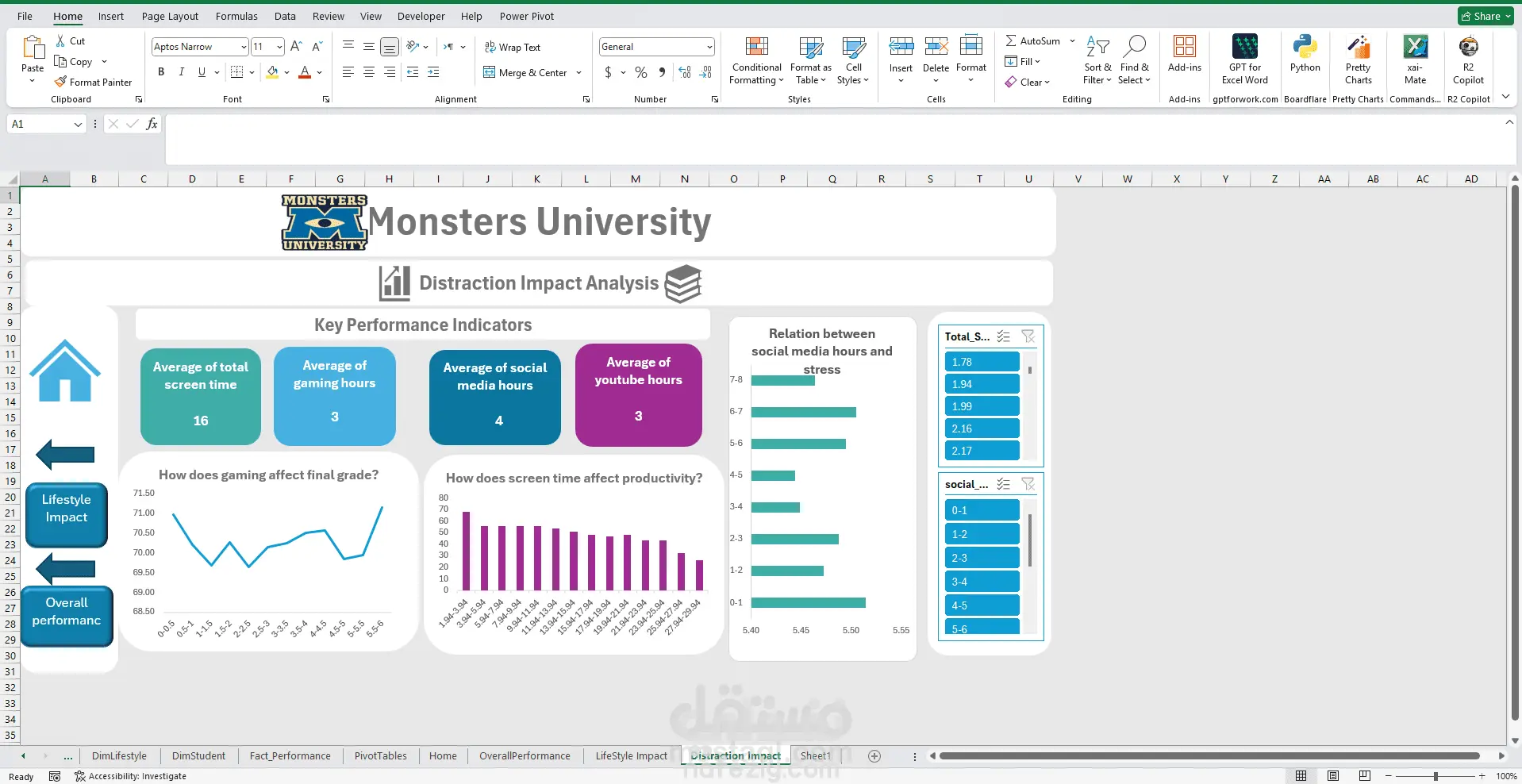
Task: Open the Add-ins icon
Action: pos(1185,47)
